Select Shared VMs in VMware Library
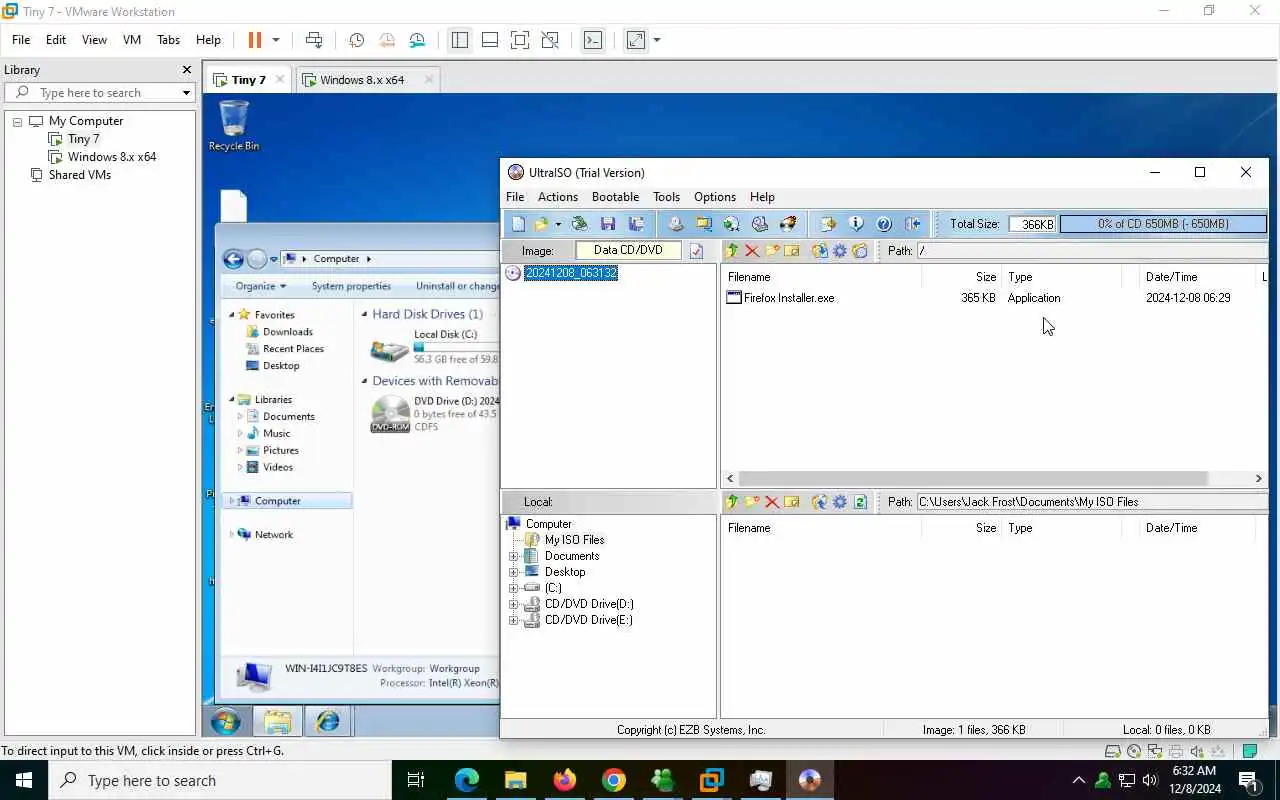This screenshot has height=800, width=1280. click(x=79, y=175)
